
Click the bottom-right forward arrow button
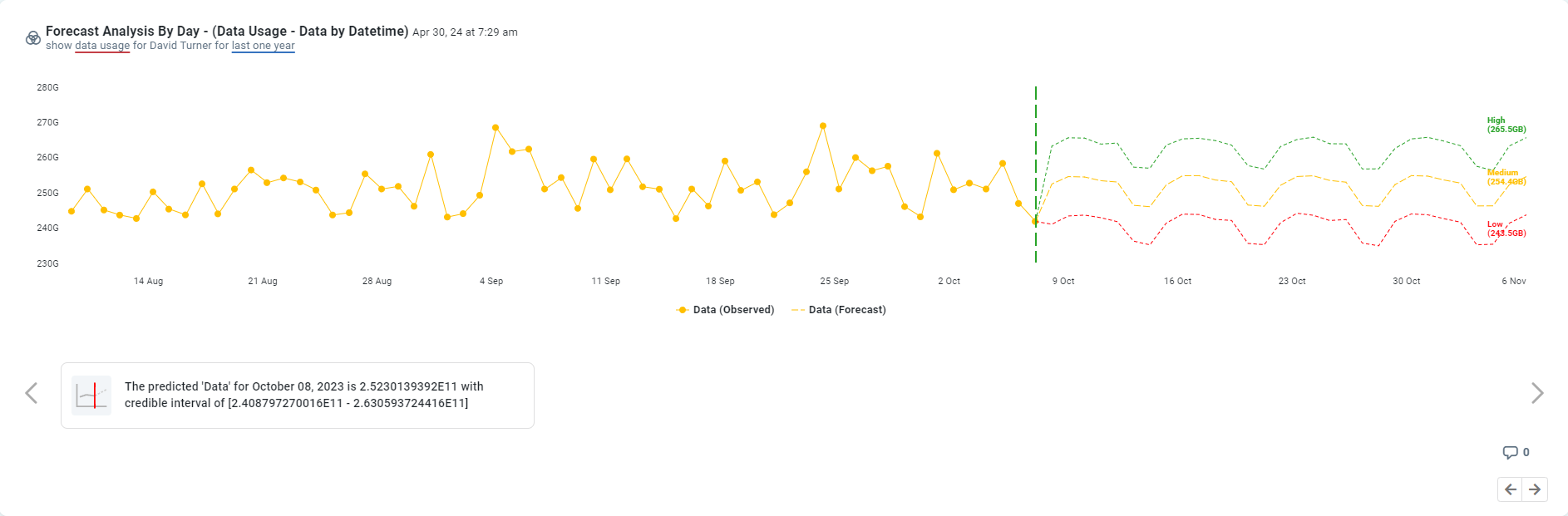(x=1536, y=489)
